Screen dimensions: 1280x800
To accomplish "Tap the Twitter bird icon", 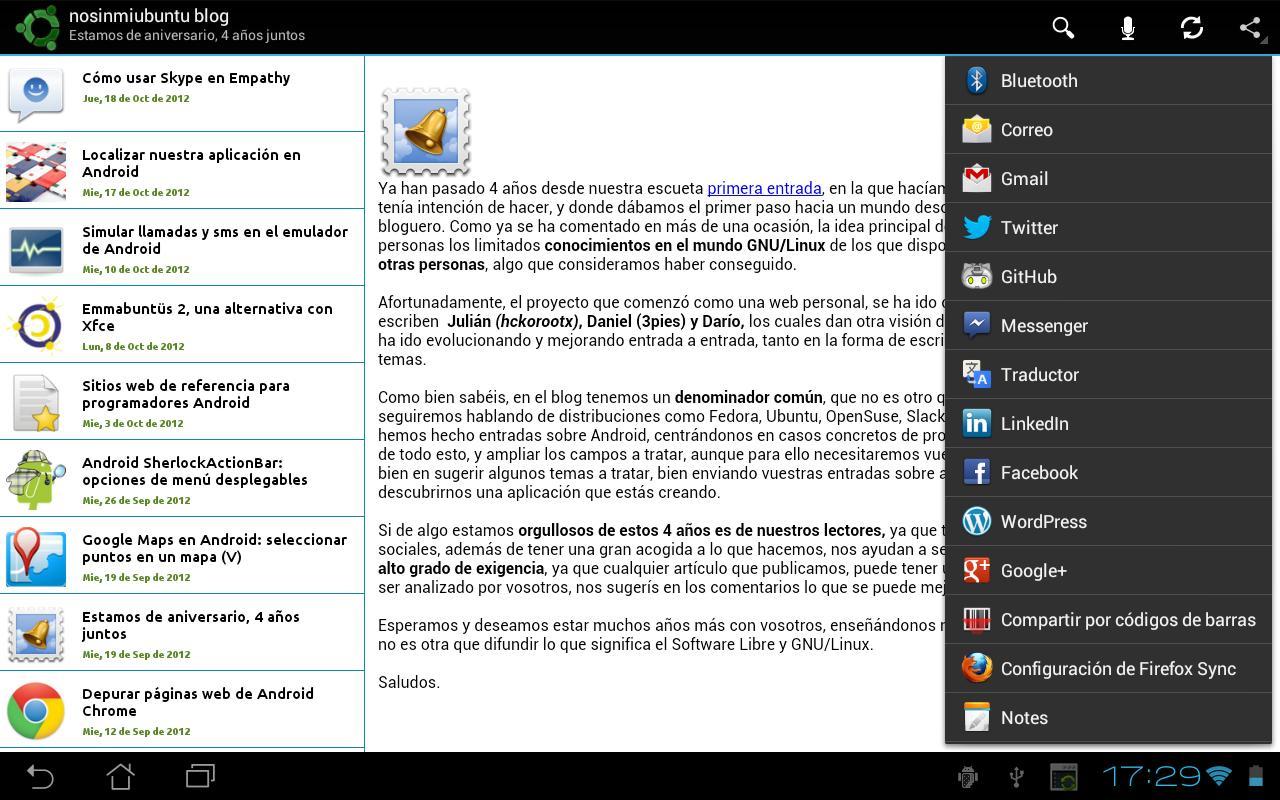I will (x=976, y=227).
